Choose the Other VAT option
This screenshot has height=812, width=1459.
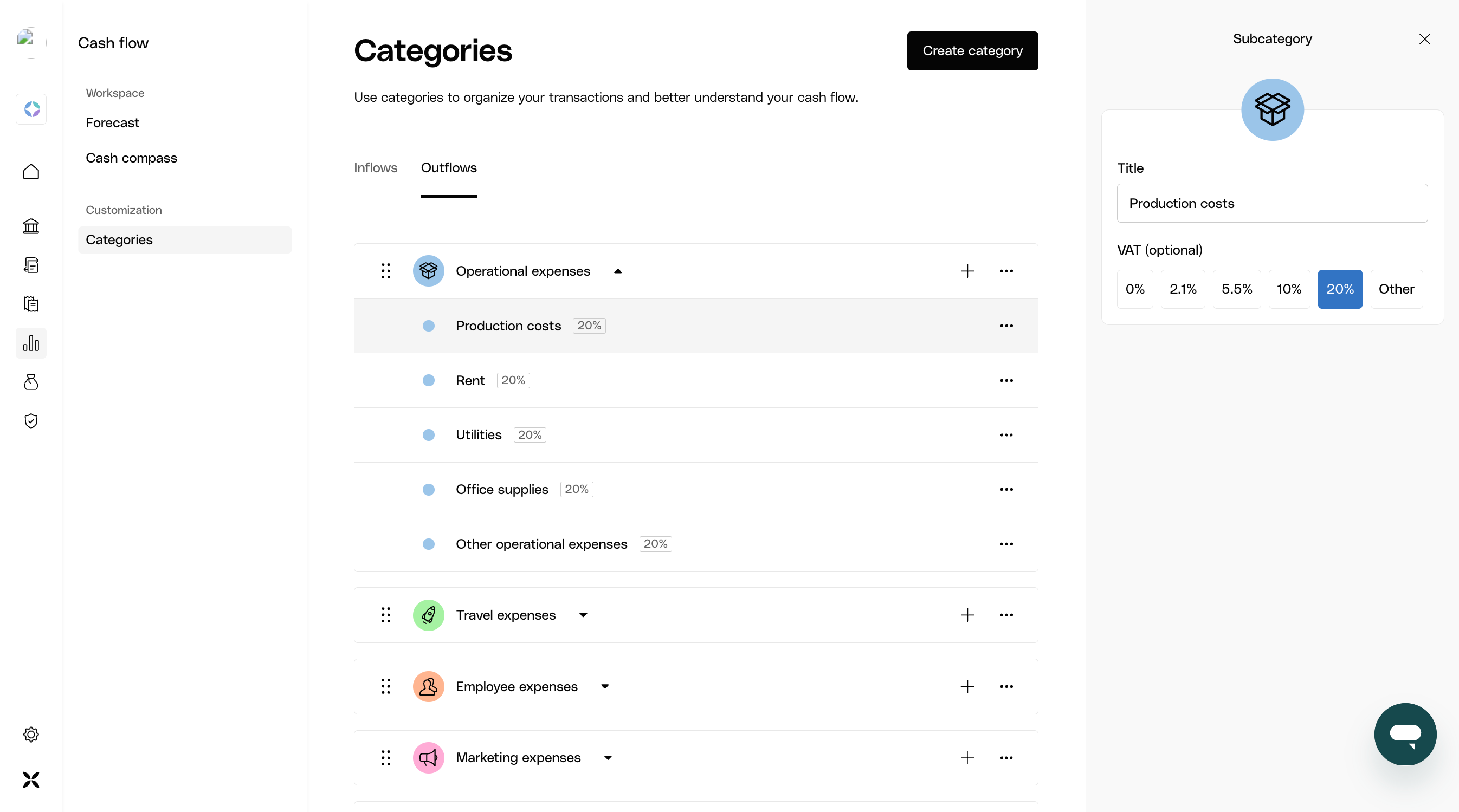pyautogui.click(x=1396, y=289)
